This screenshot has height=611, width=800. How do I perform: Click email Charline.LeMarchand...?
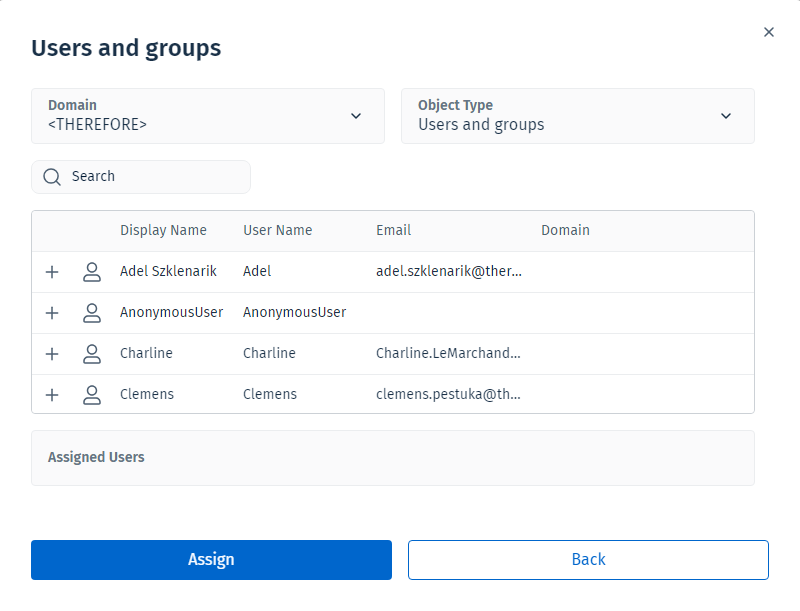pos(448,353)
